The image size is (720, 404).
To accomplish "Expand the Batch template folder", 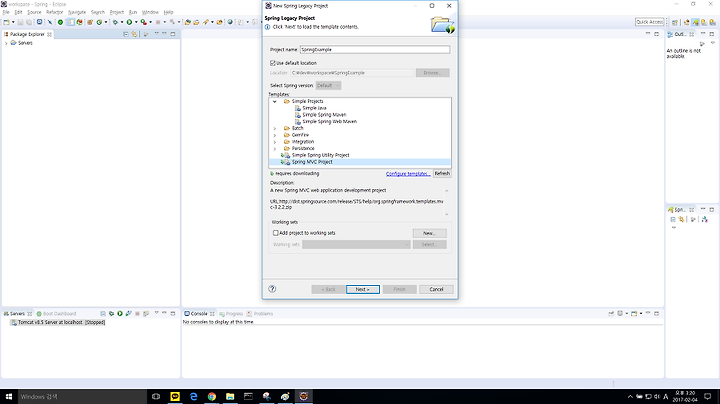I will 275,129.
